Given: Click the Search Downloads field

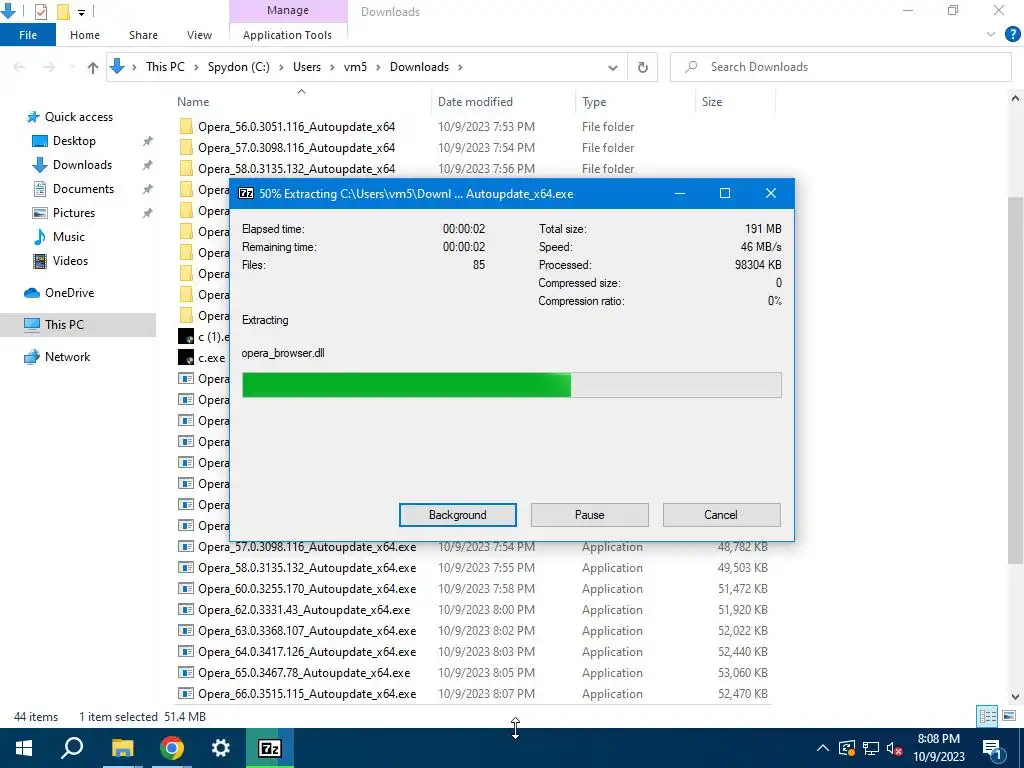Looking at the screenshot, I should (840, 67).
